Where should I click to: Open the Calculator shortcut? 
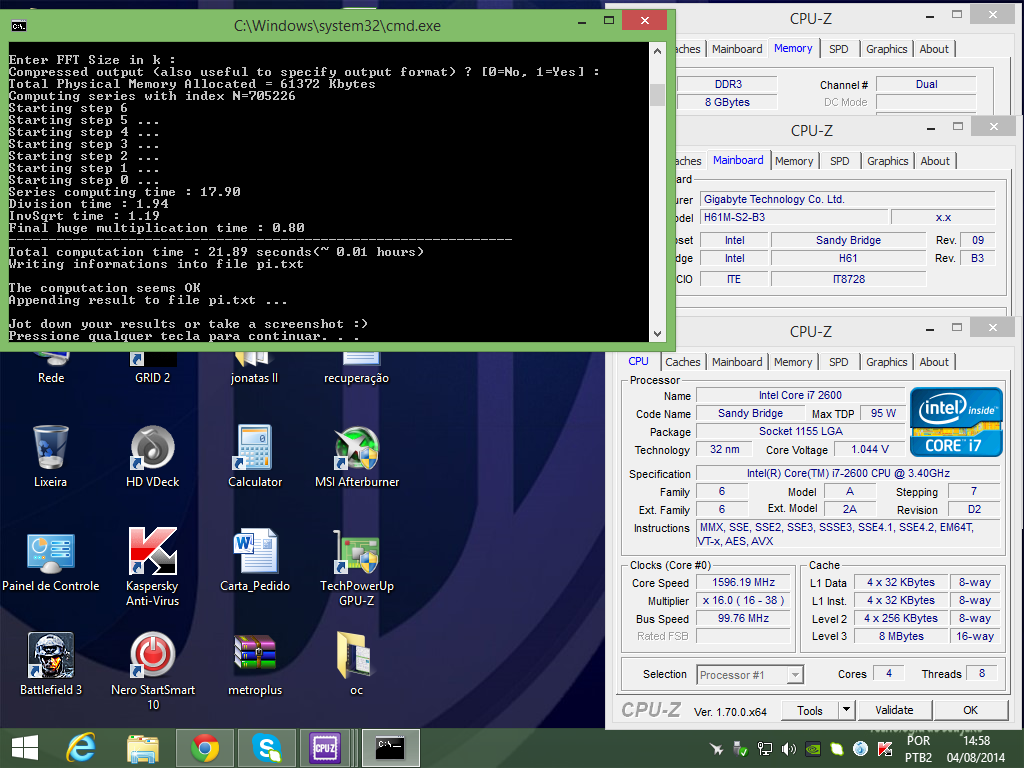tap(255, 456)
